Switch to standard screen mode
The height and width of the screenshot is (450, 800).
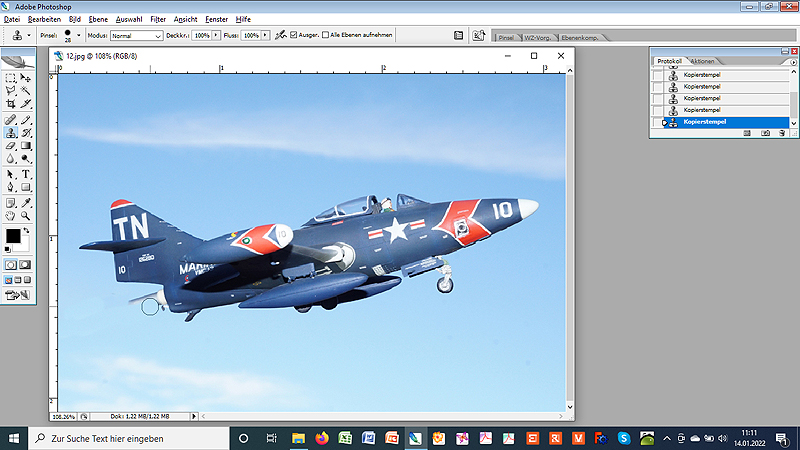(9, 280)
